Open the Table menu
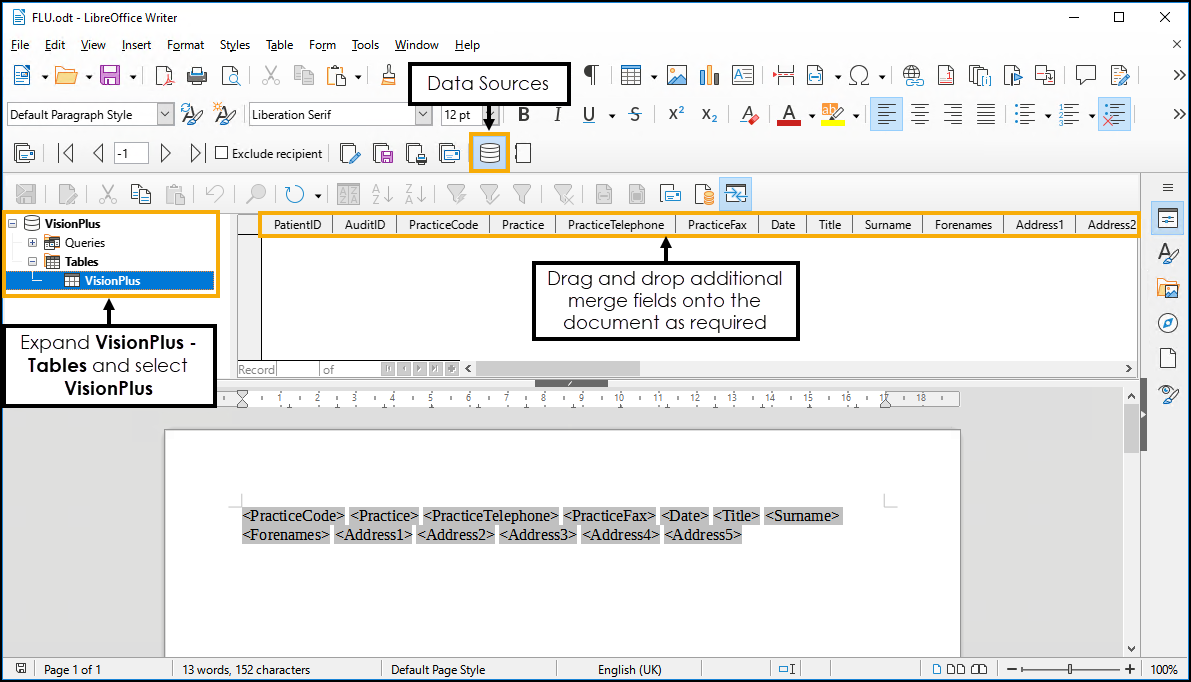This screenshot has width=1191, height=682. coord(280,45)
